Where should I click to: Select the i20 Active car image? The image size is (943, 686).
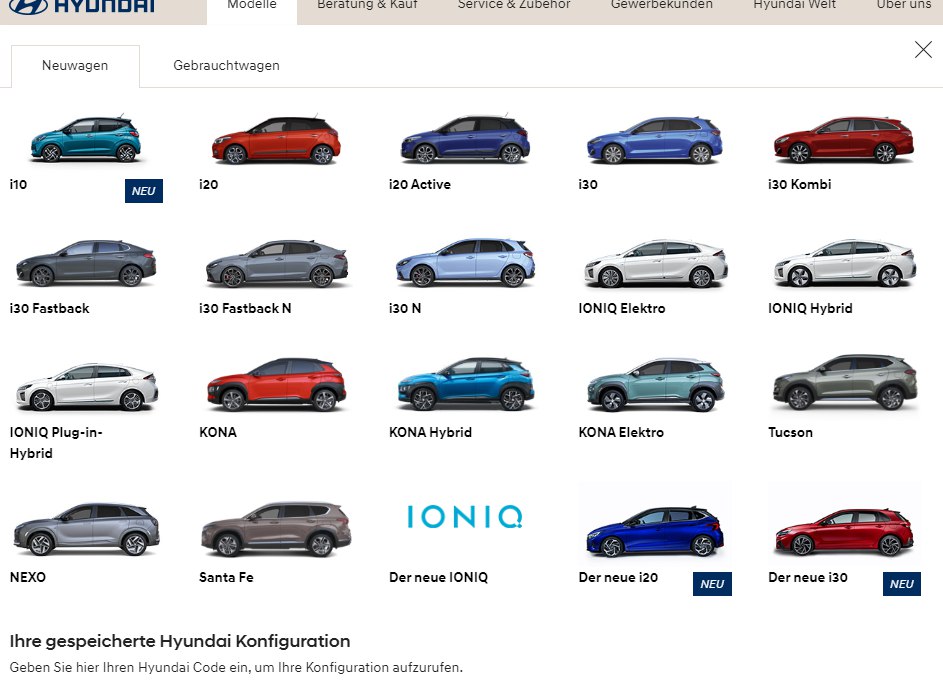465,140
